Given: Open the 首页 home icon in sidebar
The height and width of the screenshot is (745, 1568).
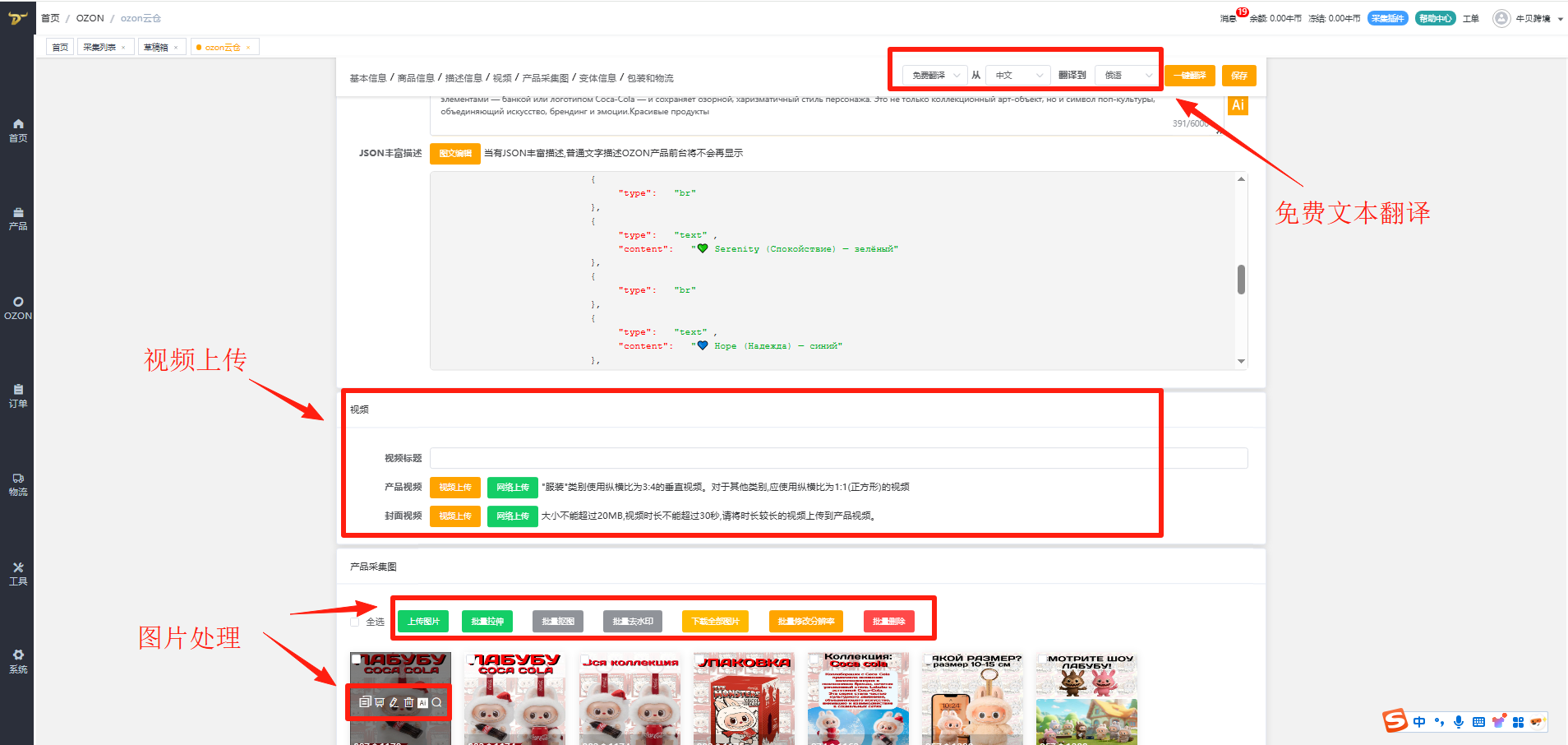Looking at the screenshot, I should (x=18, y=130).
